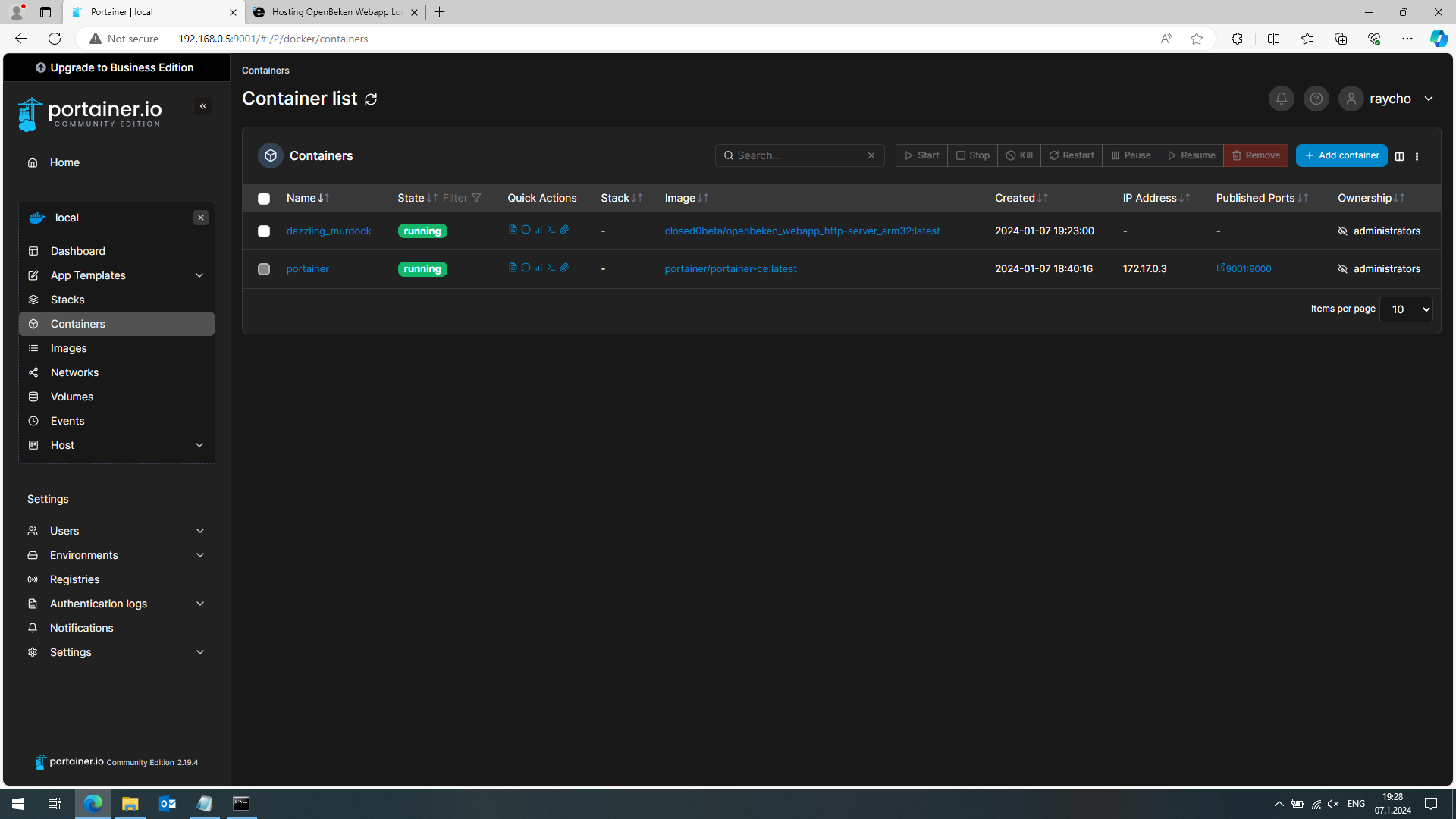1456x819 pixels.
Task: Check the portainer row checkbox
Action: click(x=264, y=269)
